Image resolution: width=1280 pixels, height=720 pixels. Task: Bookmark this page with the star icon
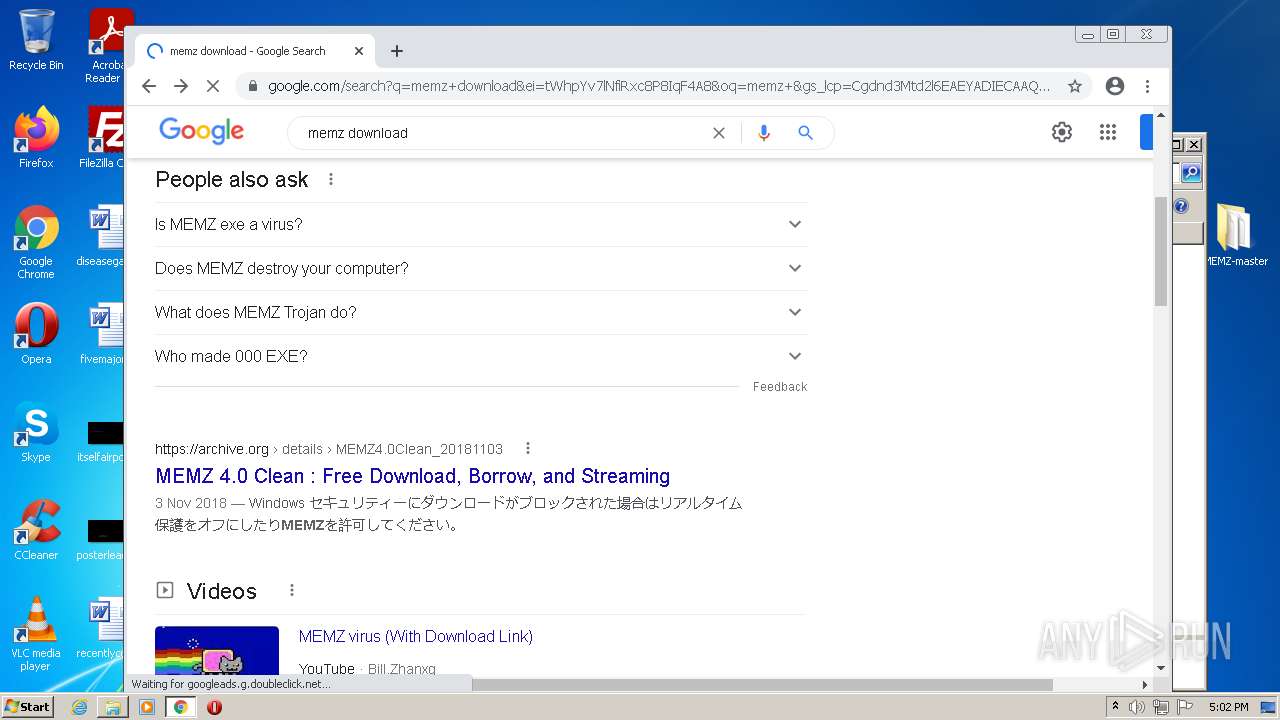pyautogui.click(x=1075, y=86)
